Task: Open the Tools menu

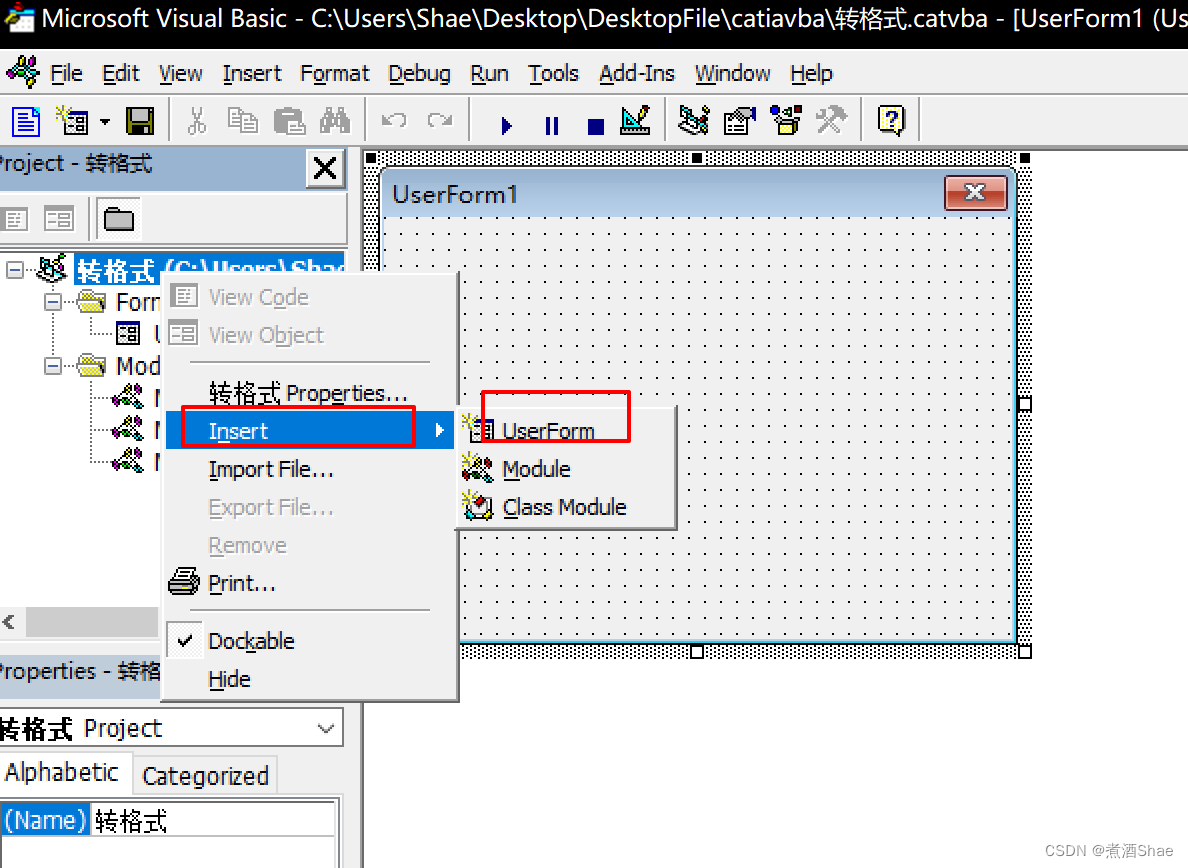Action: tap(554, 73)
